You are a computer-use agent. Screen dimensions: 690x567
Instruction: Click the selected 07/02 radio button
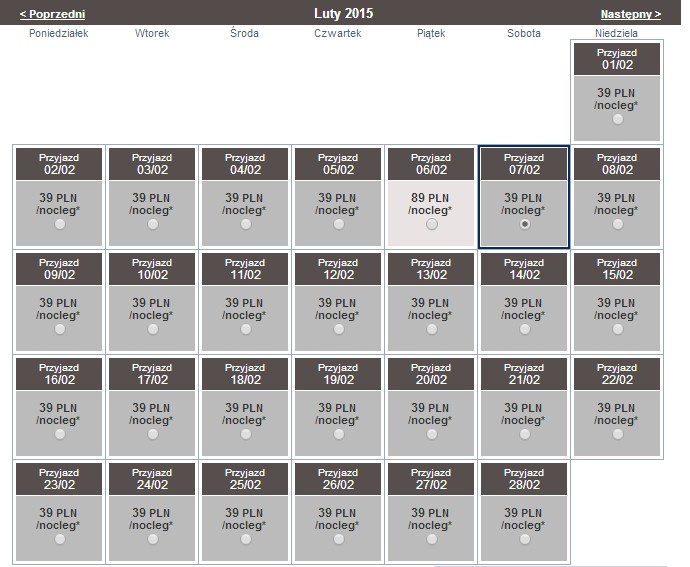525,224
